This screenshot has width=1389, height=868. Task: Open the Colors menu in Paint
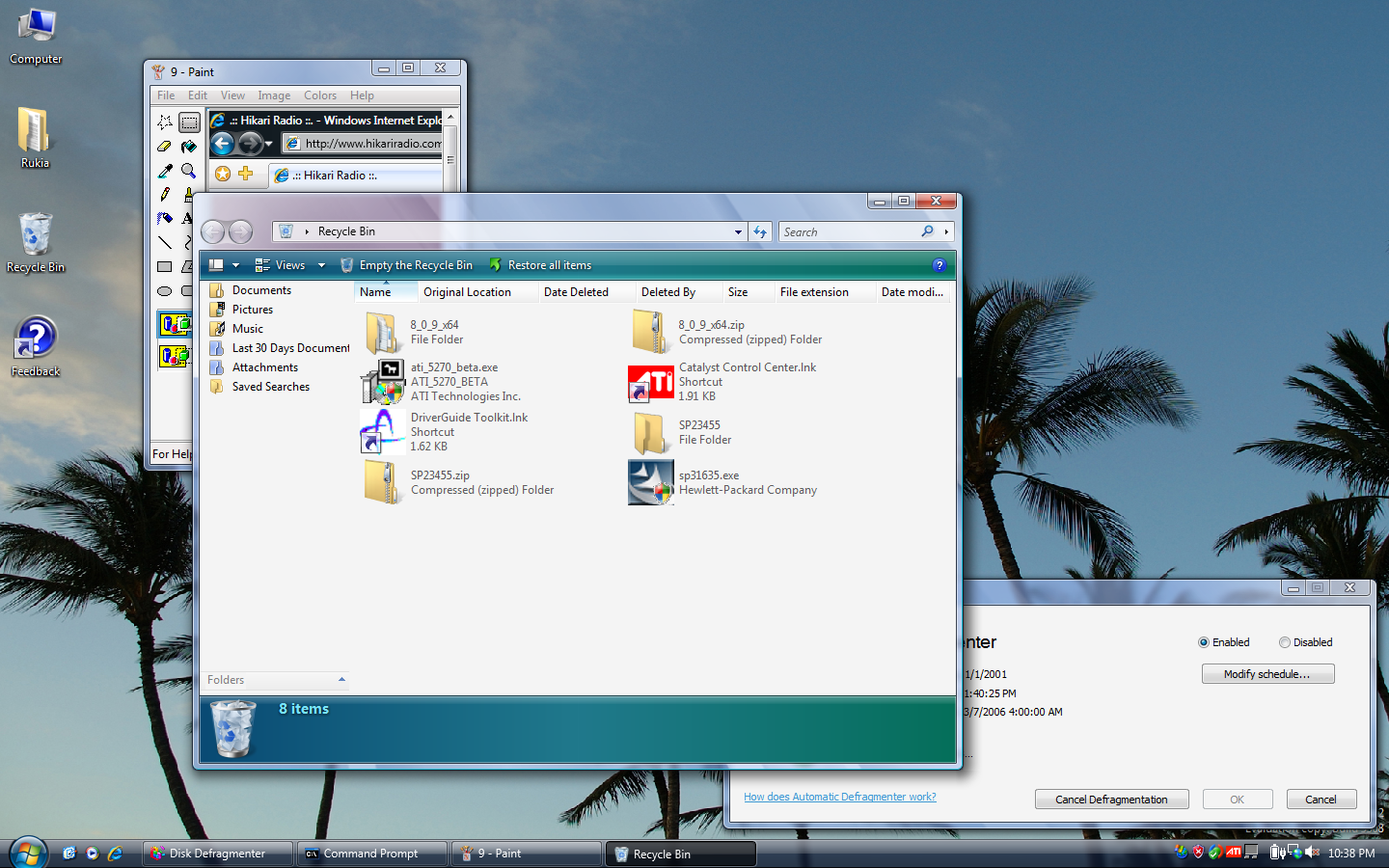[319, 95]
